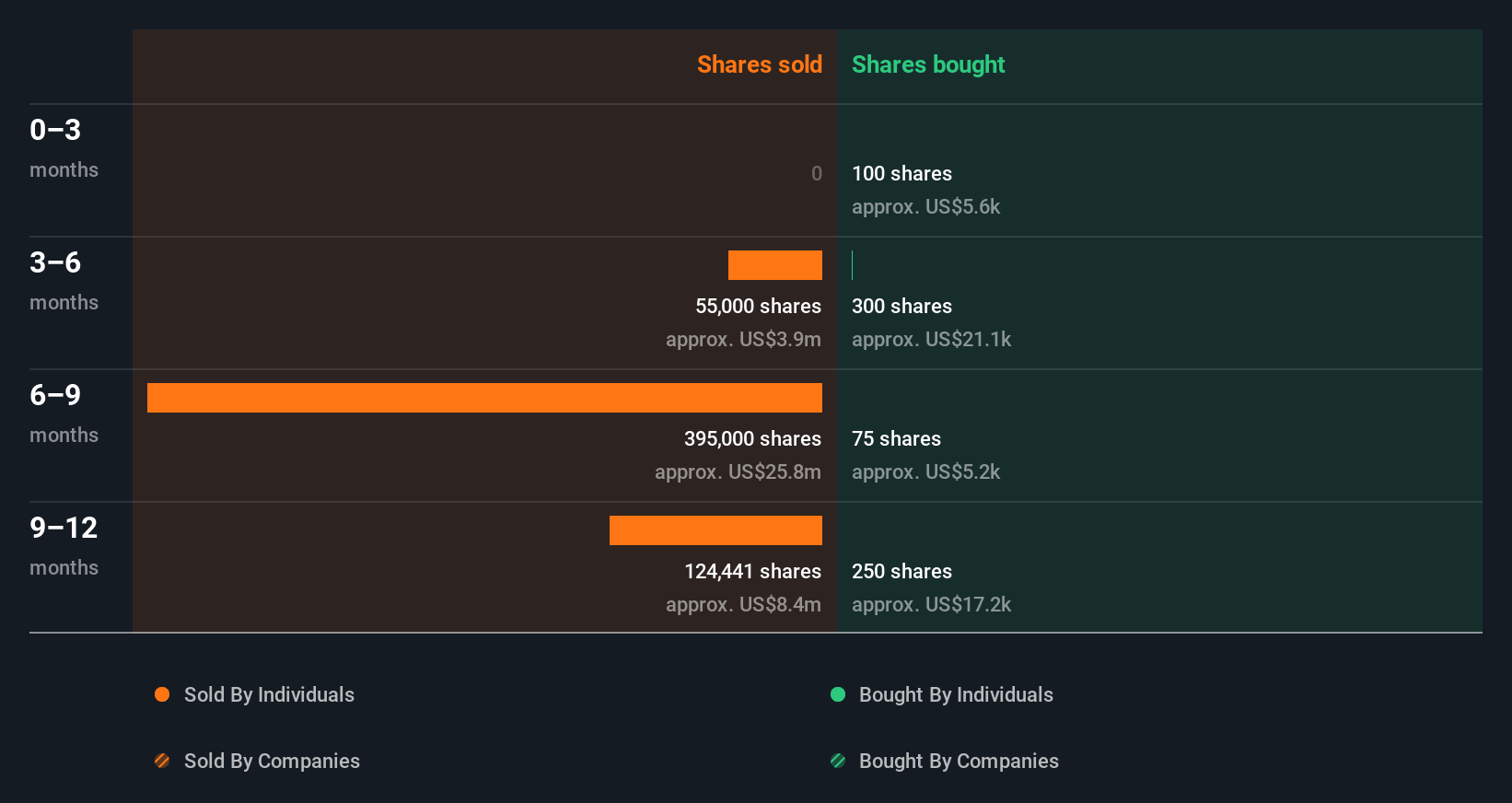Click the striped Sold By Companies legend icon
The image size is (1512, 803).
162,761
